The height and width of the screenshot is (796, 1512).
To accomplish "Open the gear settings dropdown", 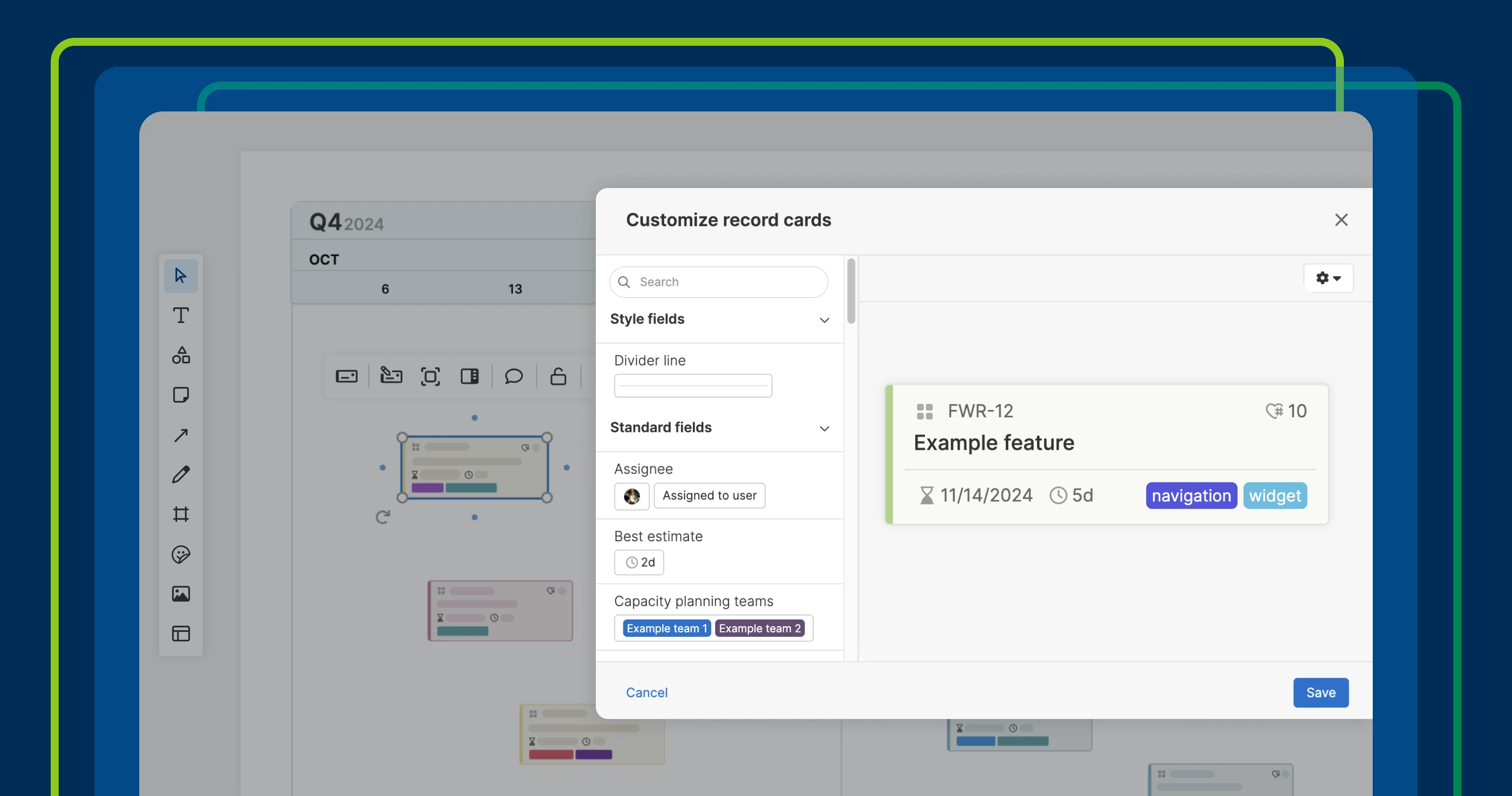I will point(1328,278).
